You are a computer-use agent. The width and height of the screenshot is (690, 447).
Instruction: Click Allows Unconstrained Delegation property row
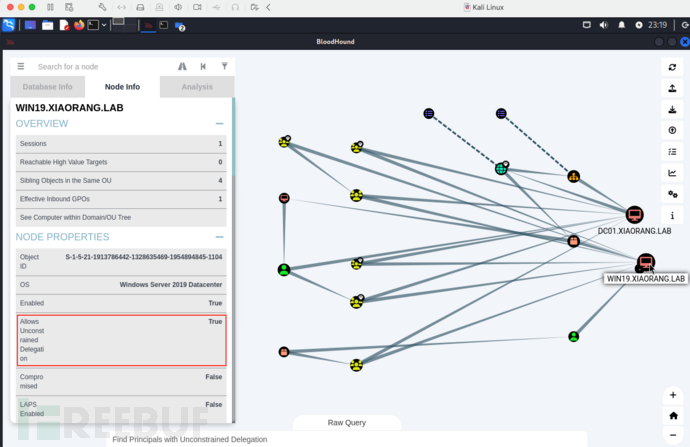[121, 340]
